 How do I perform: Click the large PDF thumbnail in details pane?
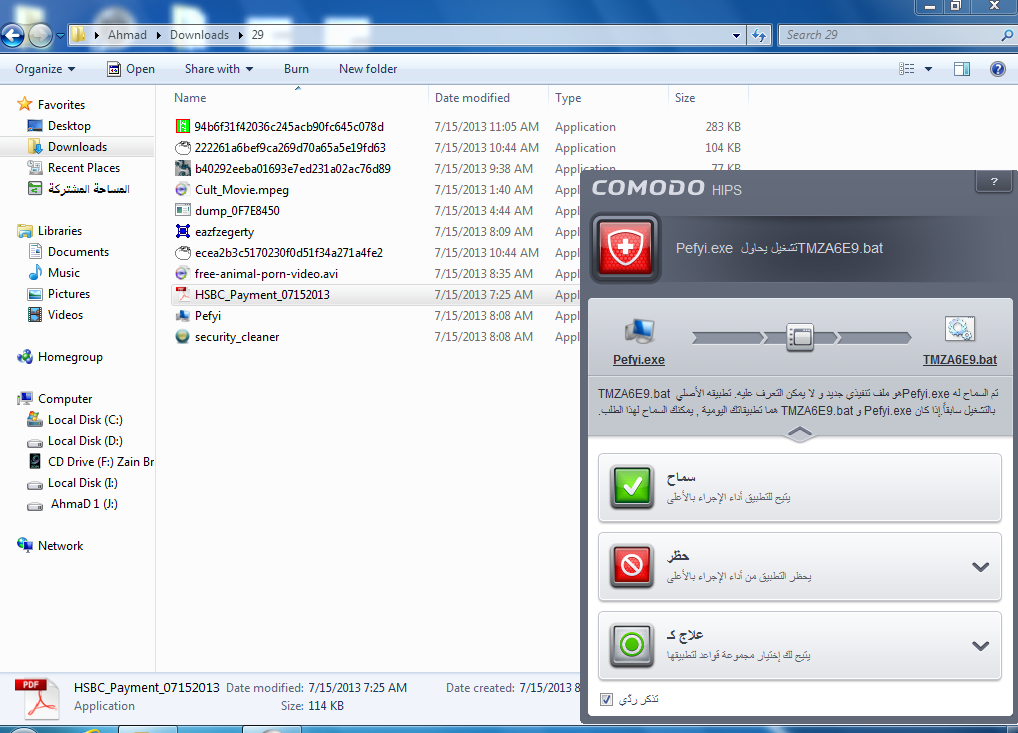(x=40, y=699)
